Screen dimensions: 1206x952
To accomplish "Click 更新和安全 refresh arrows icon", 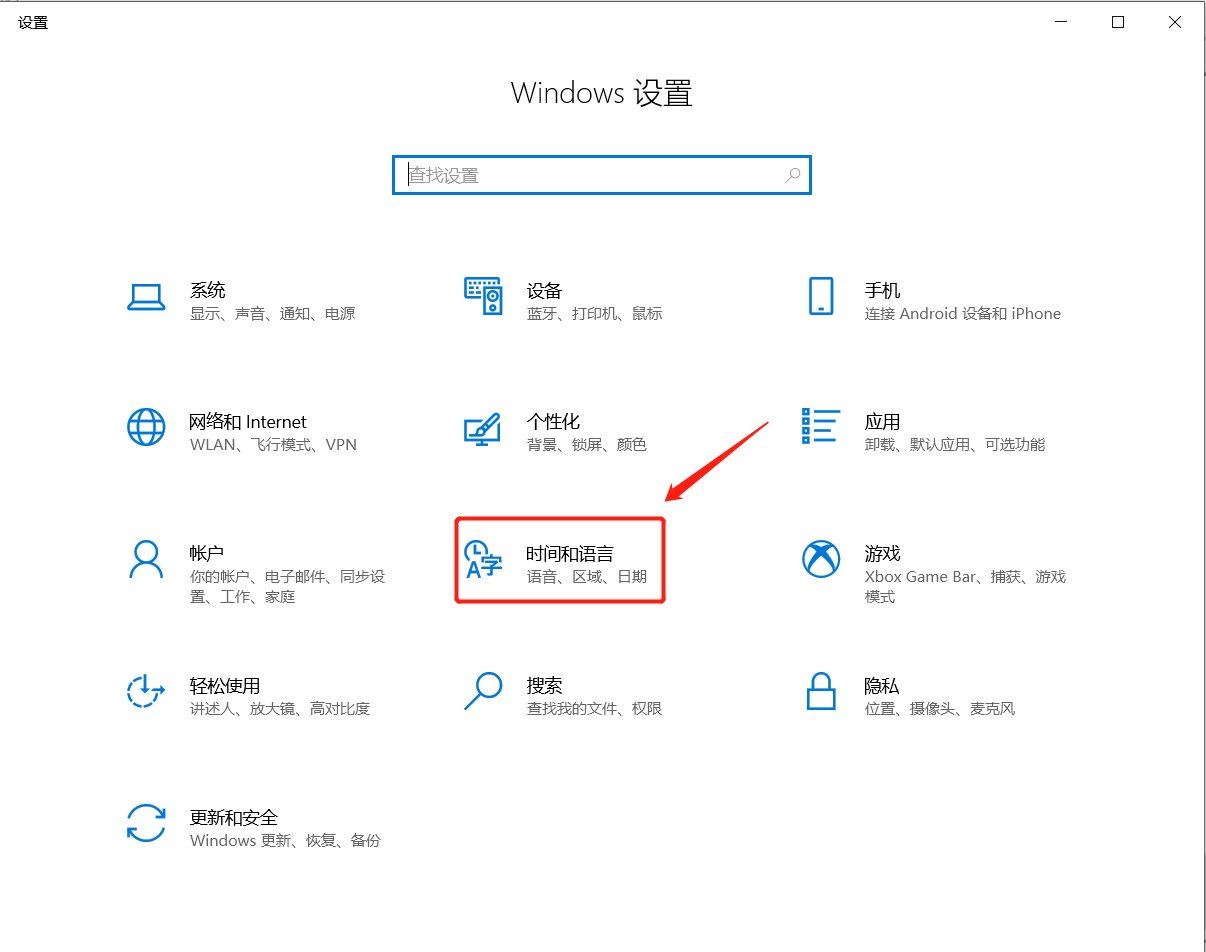I will click(x=146, y=824).
